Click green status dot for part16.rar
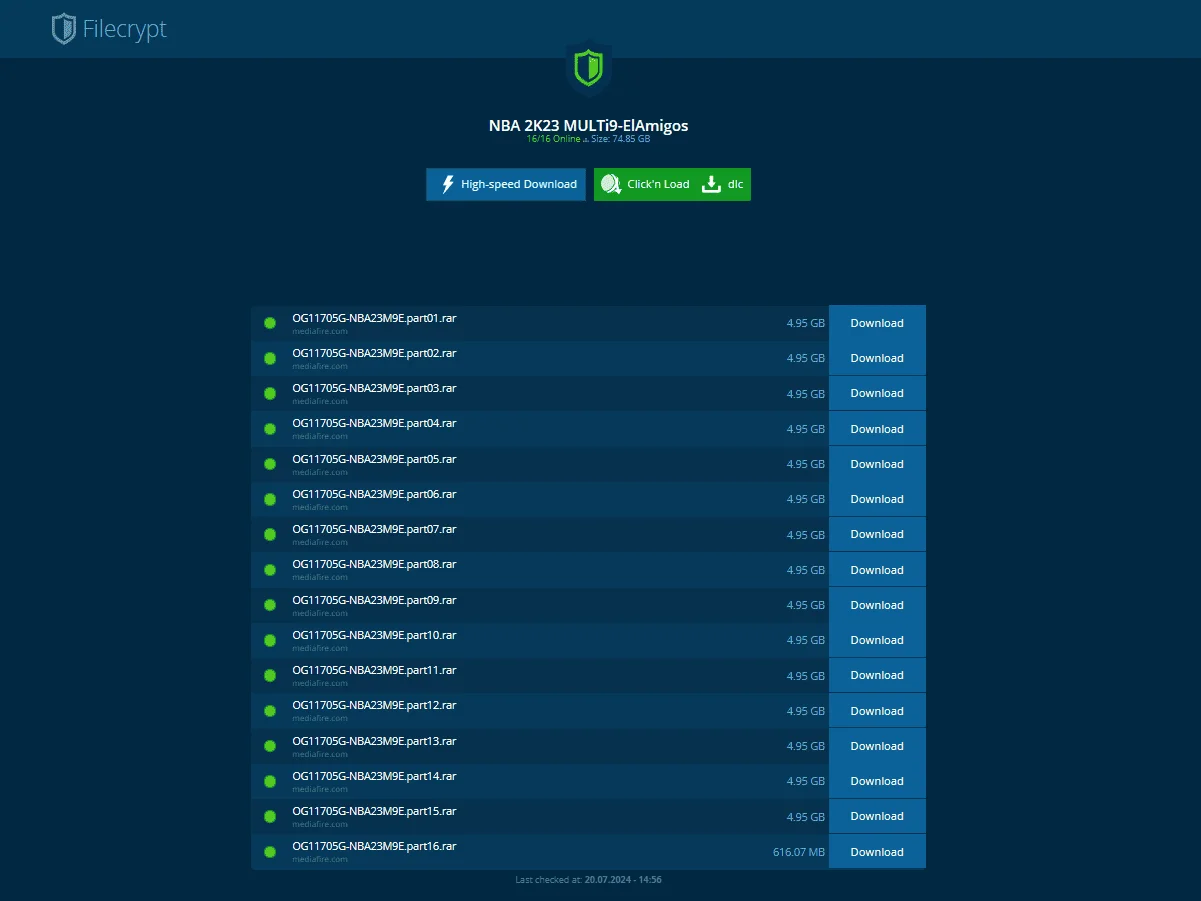Image resolution: width=1201 pixels, height=901 pixels. coord(270,852)
